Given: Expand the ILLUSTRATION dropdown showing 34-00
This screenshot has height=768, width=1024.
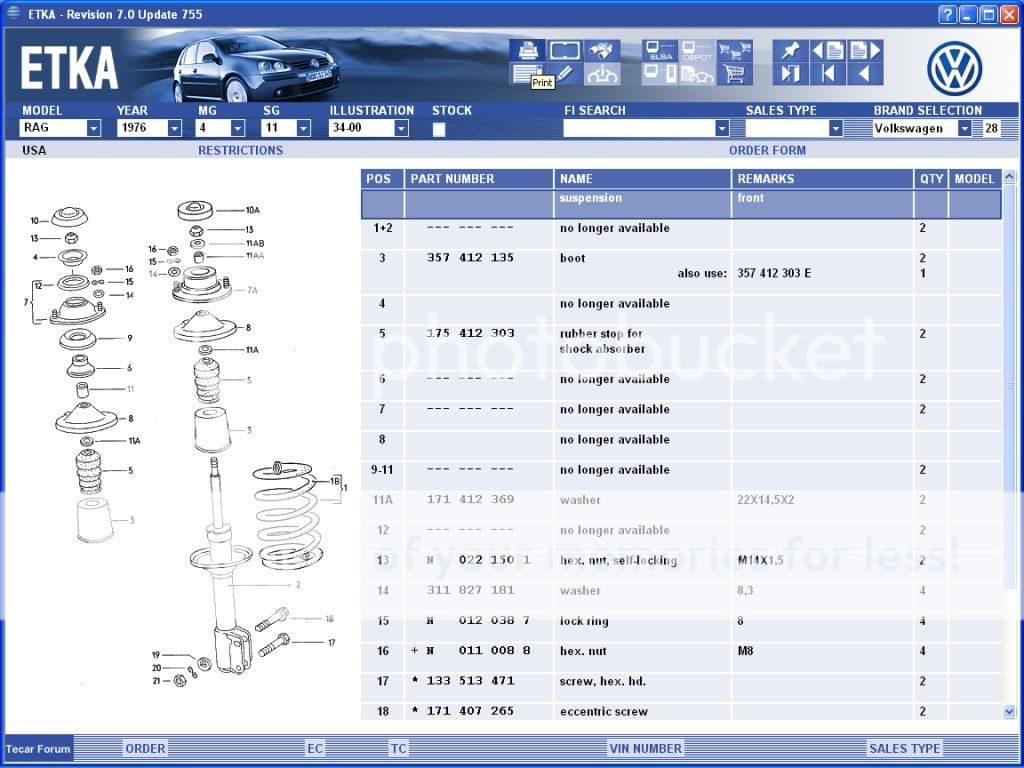Looking at the screenshot, I should [401, 129].
